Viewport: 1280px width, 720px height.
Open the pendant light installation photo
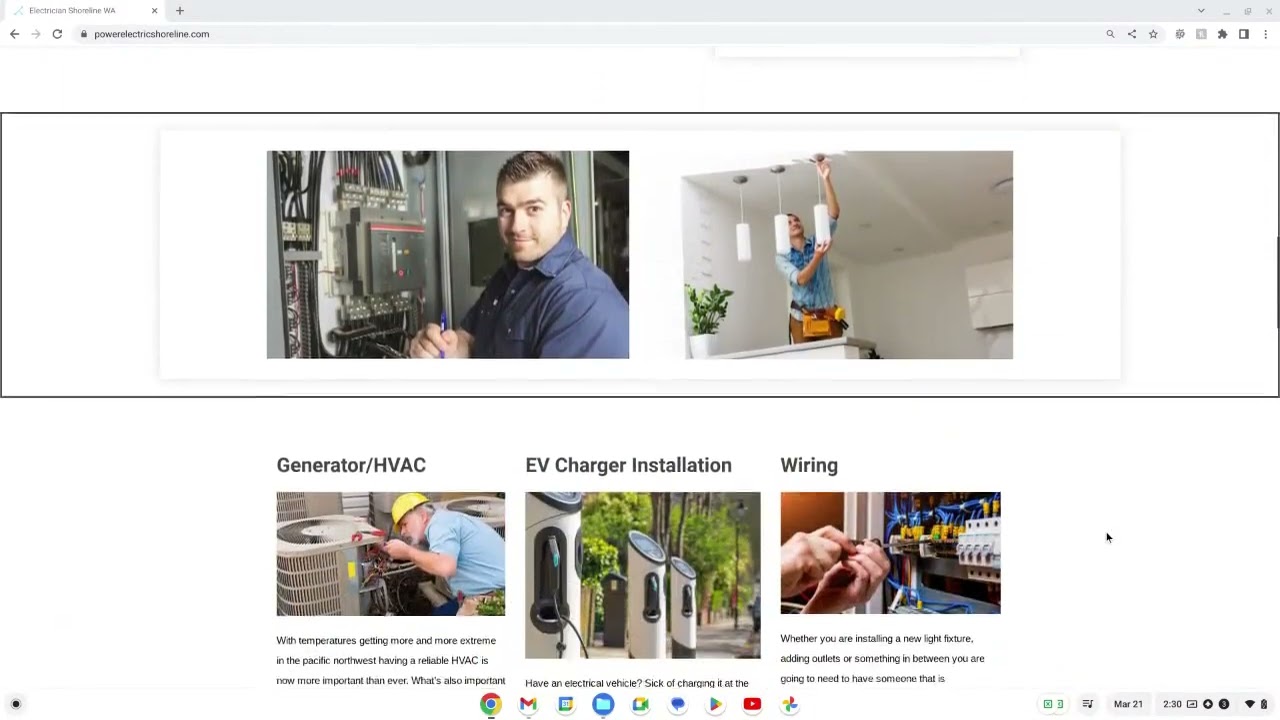coord(847,255)
